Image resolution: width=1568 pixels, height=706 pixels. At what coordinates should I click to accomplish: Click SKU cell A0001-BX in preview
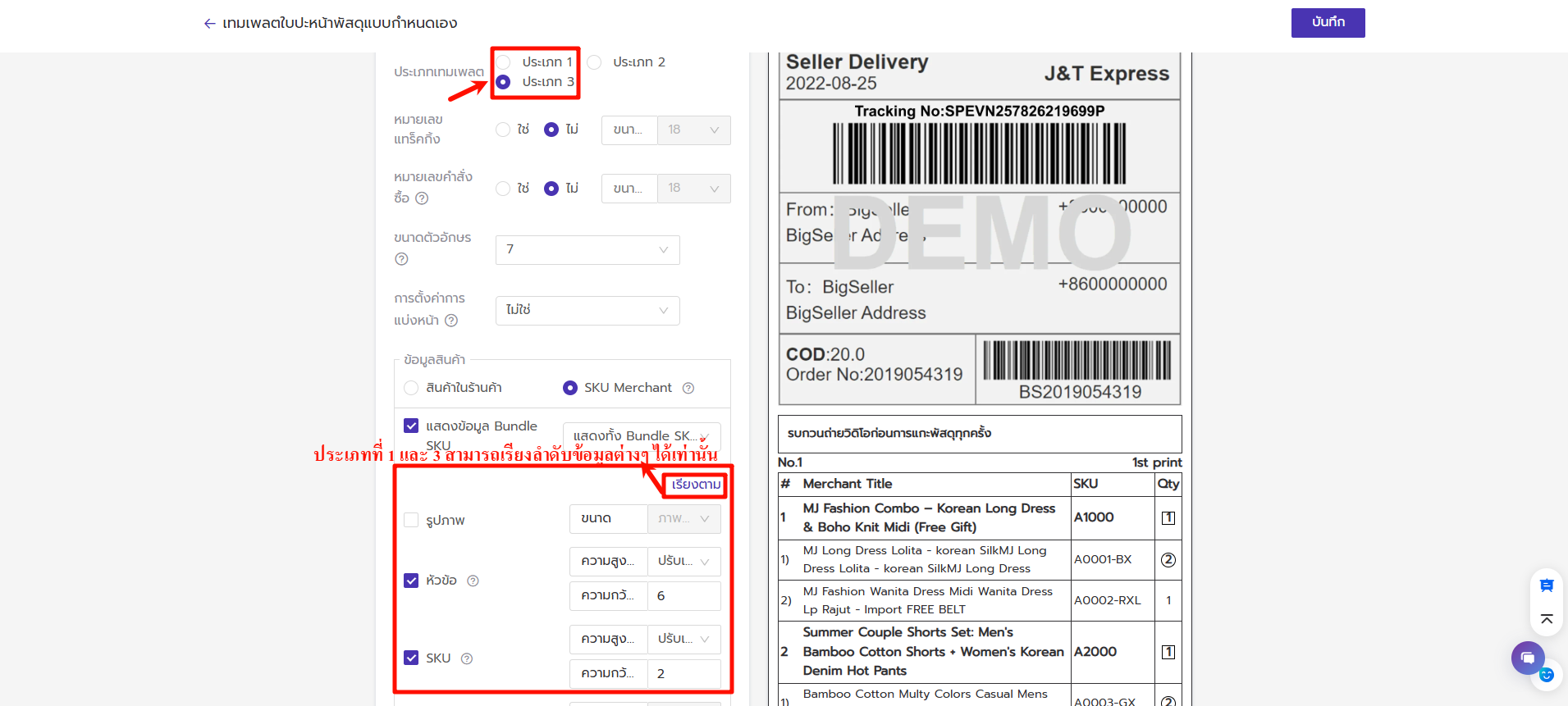(1103, 559)
